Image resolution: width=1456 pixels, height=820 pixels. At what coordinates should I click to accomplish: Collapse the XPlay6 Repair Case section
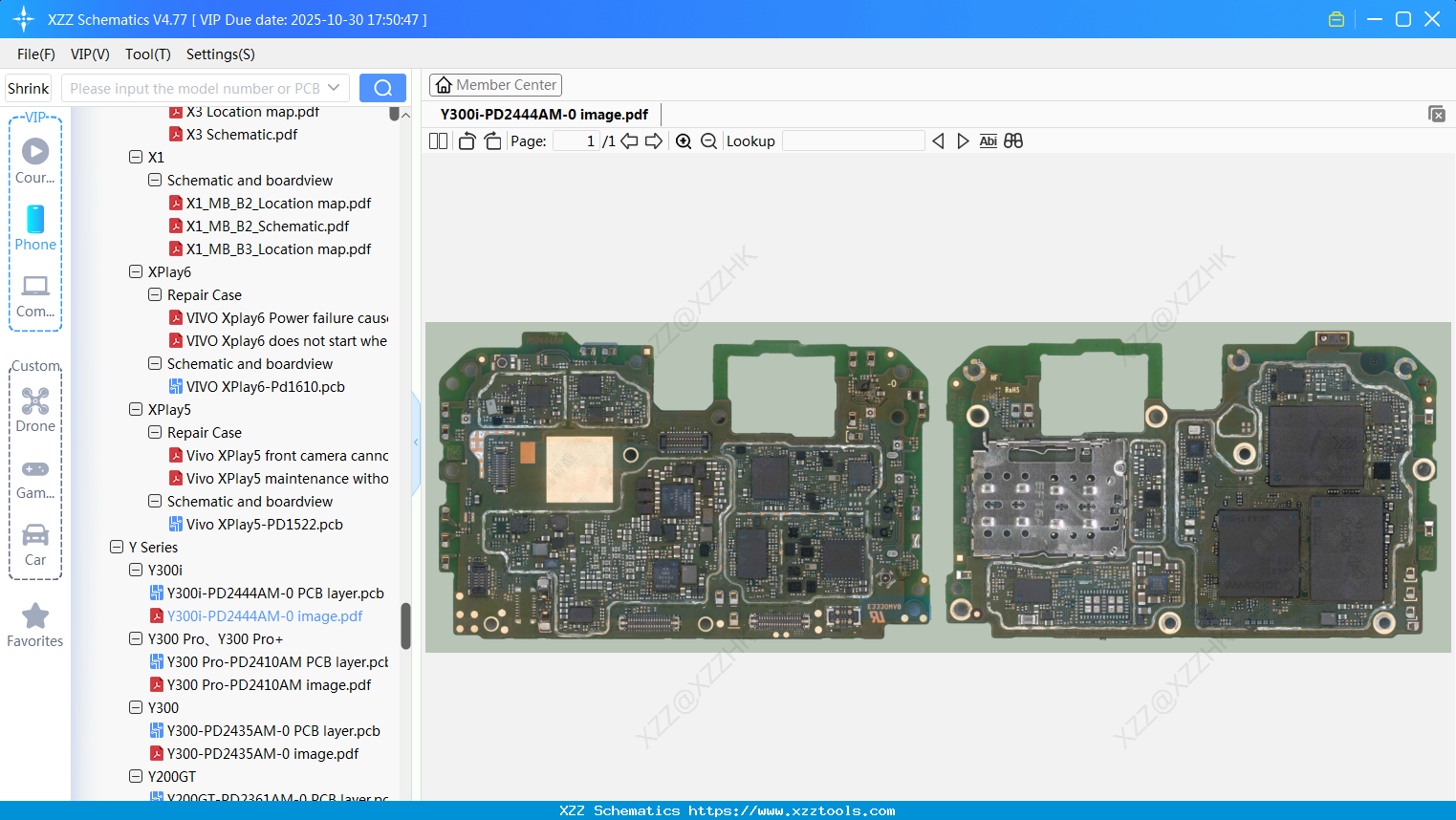click(x=154, y=294)
